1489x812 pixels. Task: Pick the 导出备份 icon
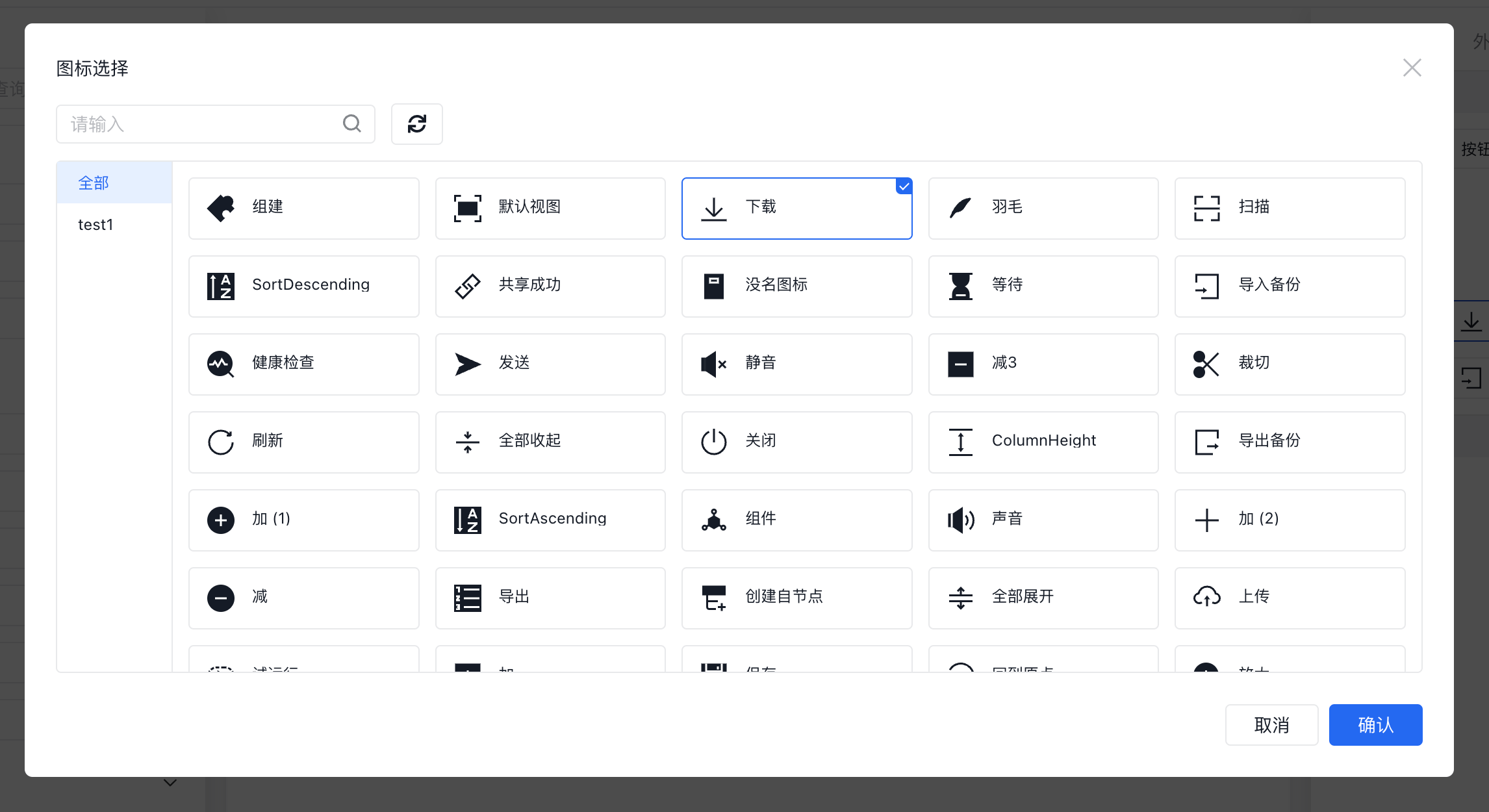[1290, 442]
